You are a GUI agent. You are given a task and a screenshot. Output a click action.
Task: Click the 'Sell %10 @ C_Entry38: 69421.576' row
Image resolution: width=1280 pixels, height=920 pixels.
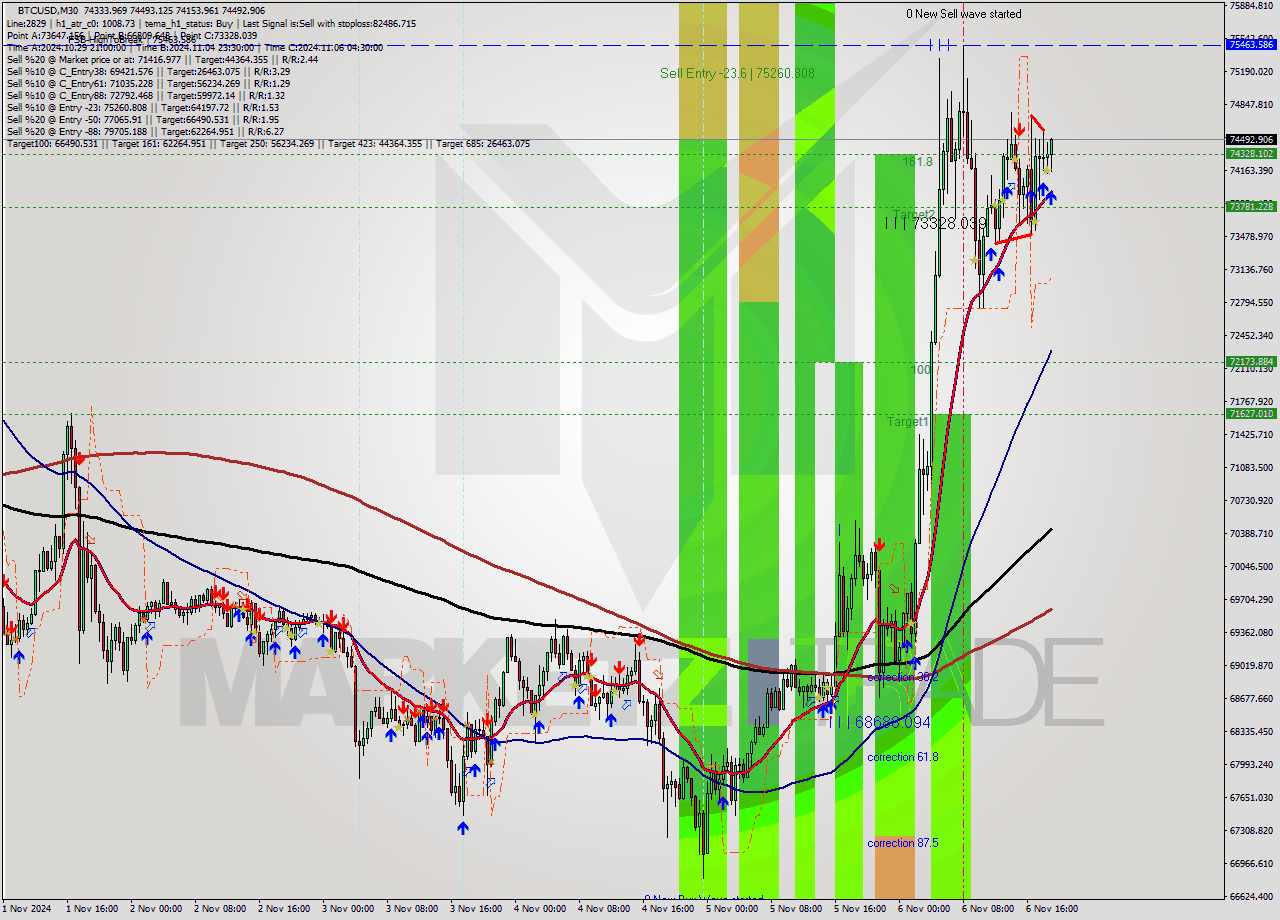point(148,72)
